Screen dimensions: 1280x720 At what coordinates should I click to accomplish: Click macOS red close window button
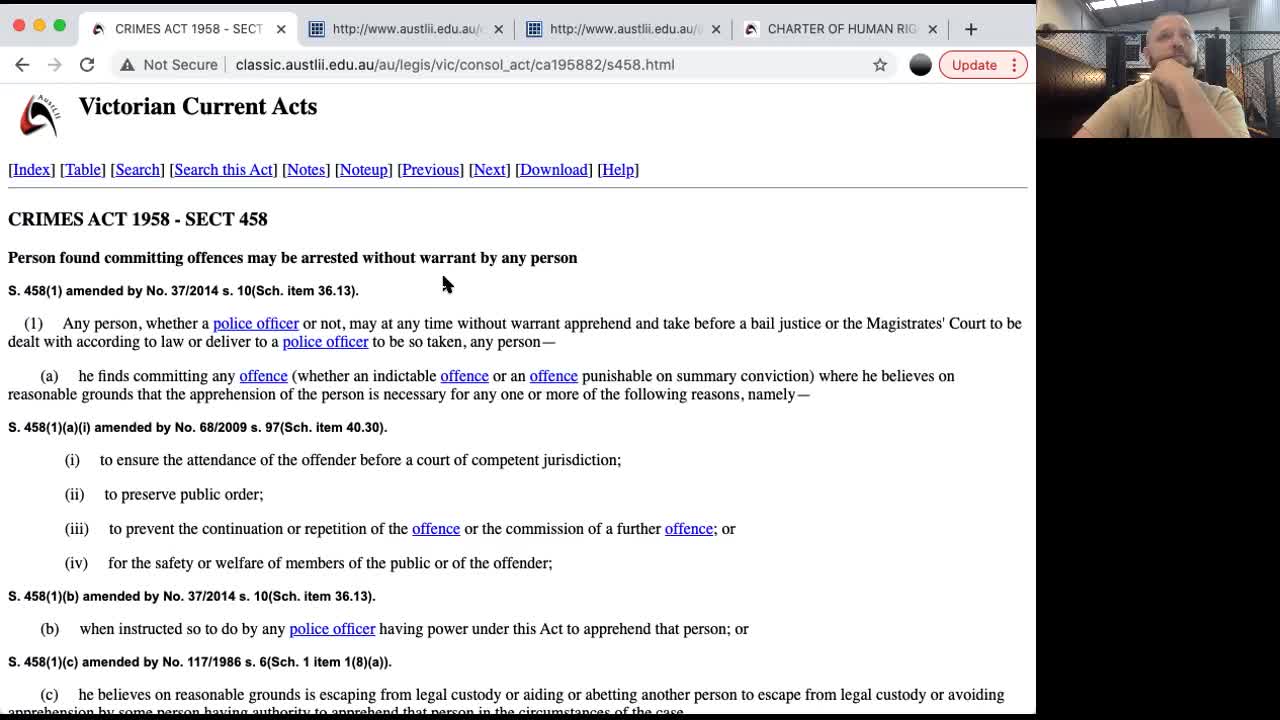click(19, 26)
